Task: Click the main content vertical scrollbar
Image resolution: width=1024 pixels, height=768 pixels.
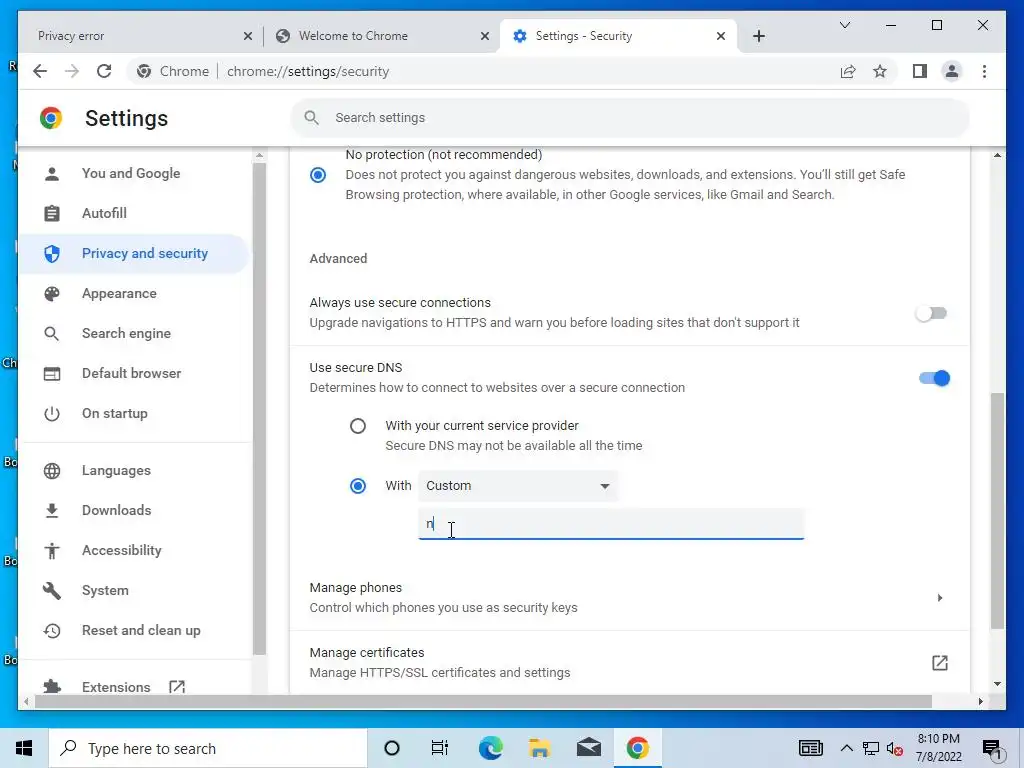Action: click(997, 510)
